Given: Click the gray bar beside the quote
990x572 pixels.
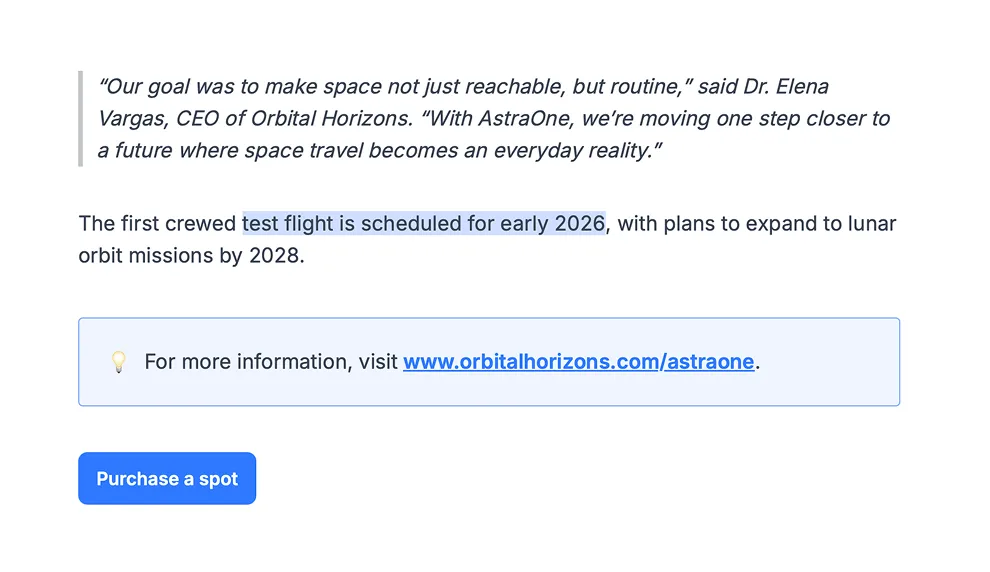Looking at the screenshot, I should (x=80, y=118).
